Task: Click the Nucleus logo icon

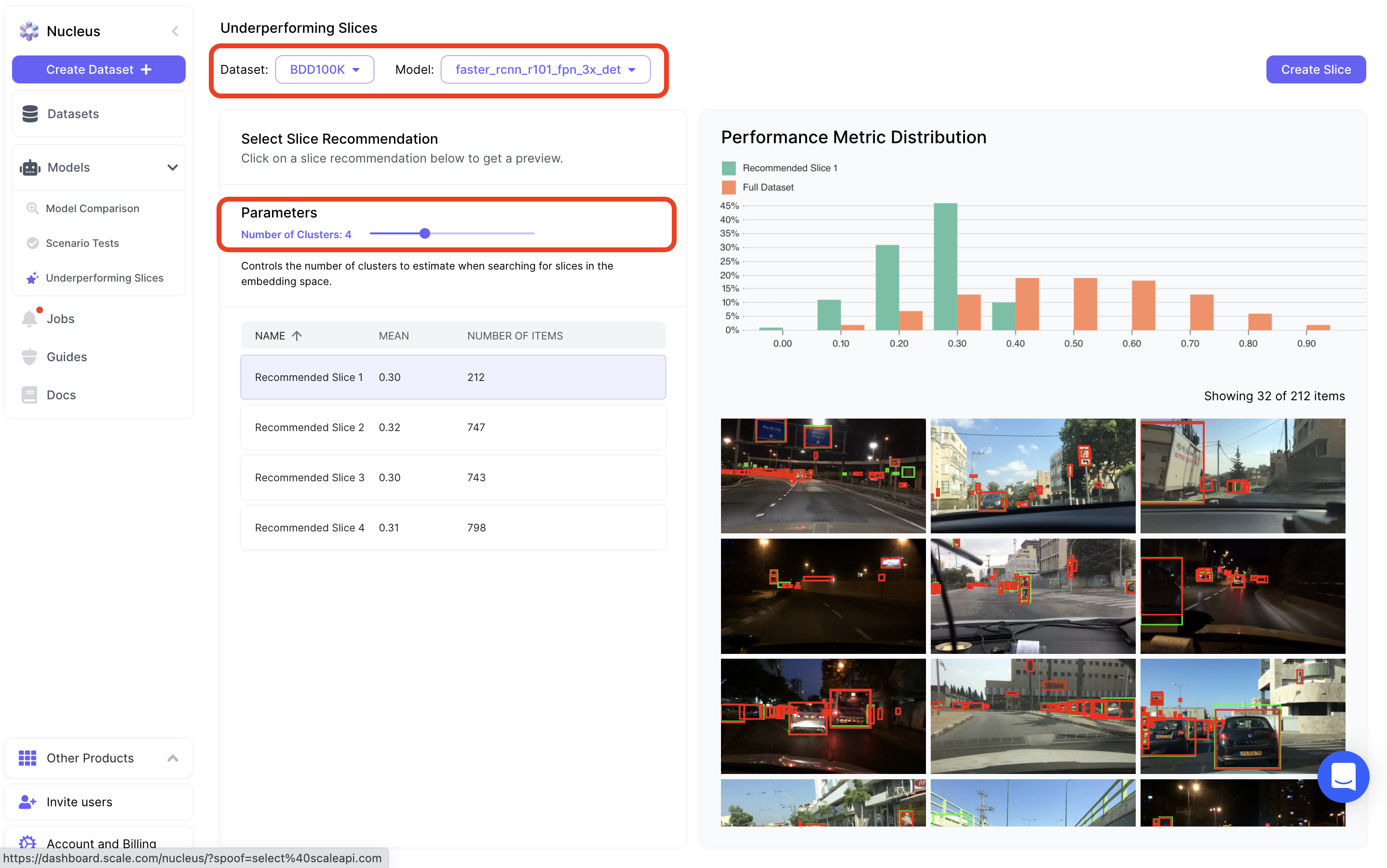Action: click(29, 31)
